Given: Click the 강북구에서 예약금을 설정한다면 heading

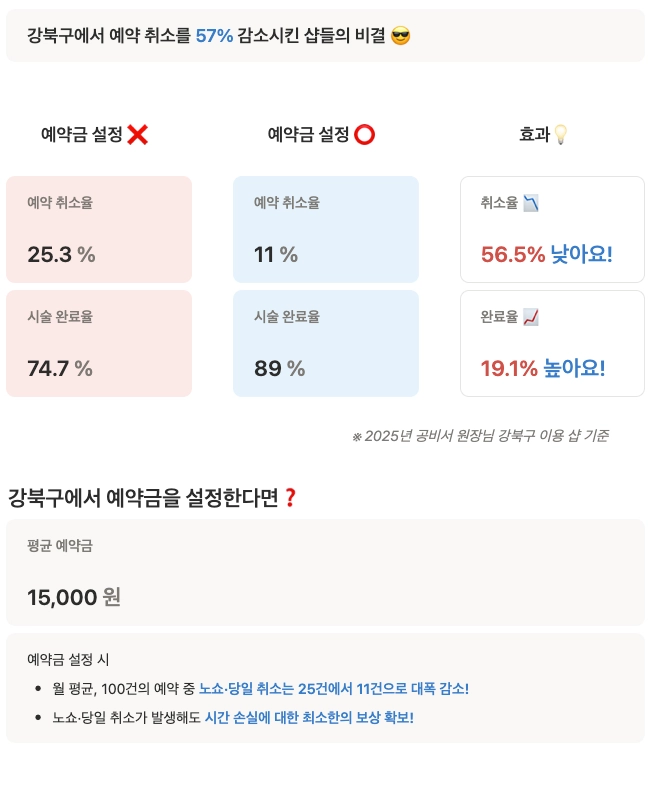Looking at the screenshot, I should pos(143,497).
